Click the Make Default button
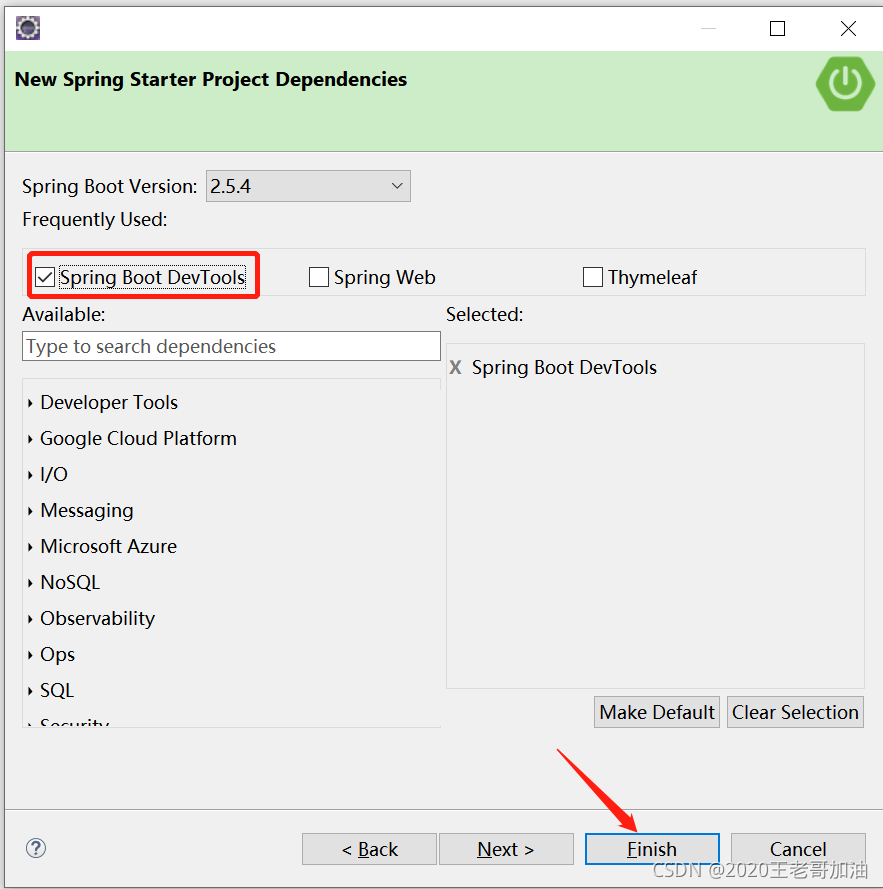Viewport: 883px width, 889px height. coord(657,712)
